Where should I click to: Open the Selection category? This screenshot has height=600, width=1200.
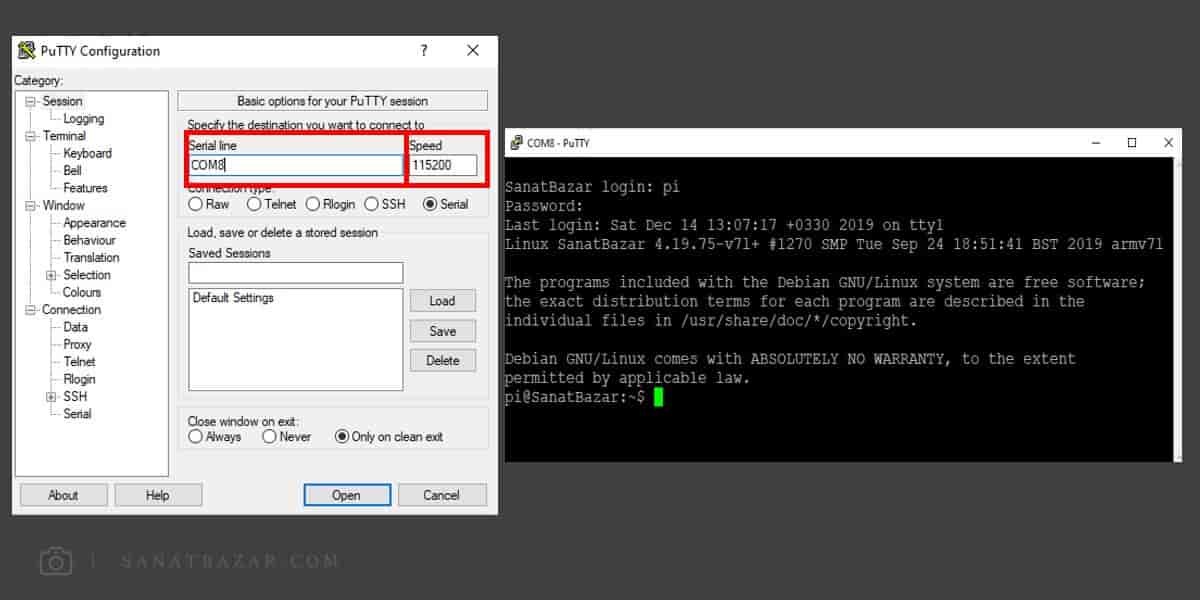[87, 275]
